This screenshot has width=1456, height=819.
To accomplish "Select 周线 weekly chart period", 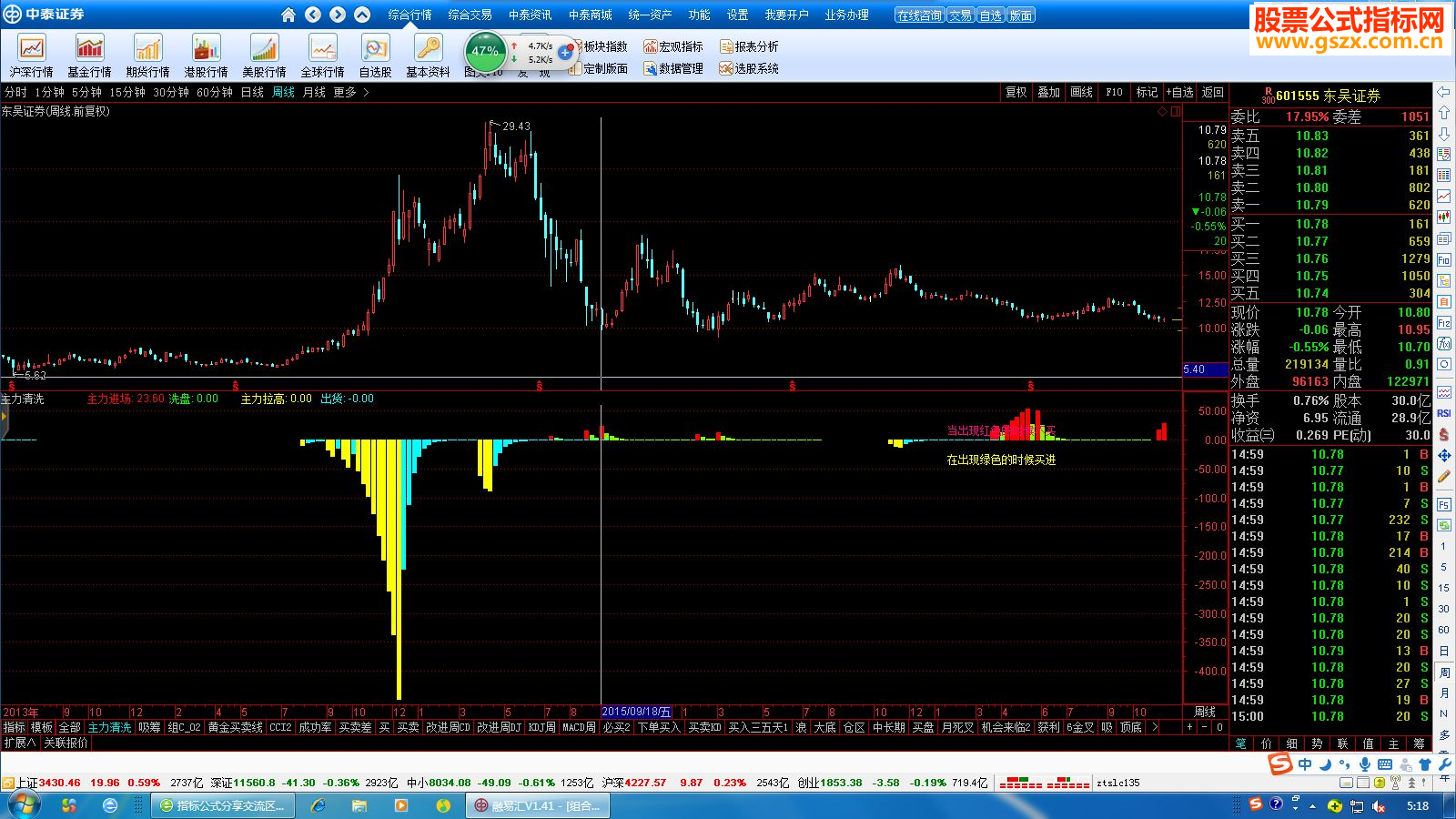I will point(284,92).
